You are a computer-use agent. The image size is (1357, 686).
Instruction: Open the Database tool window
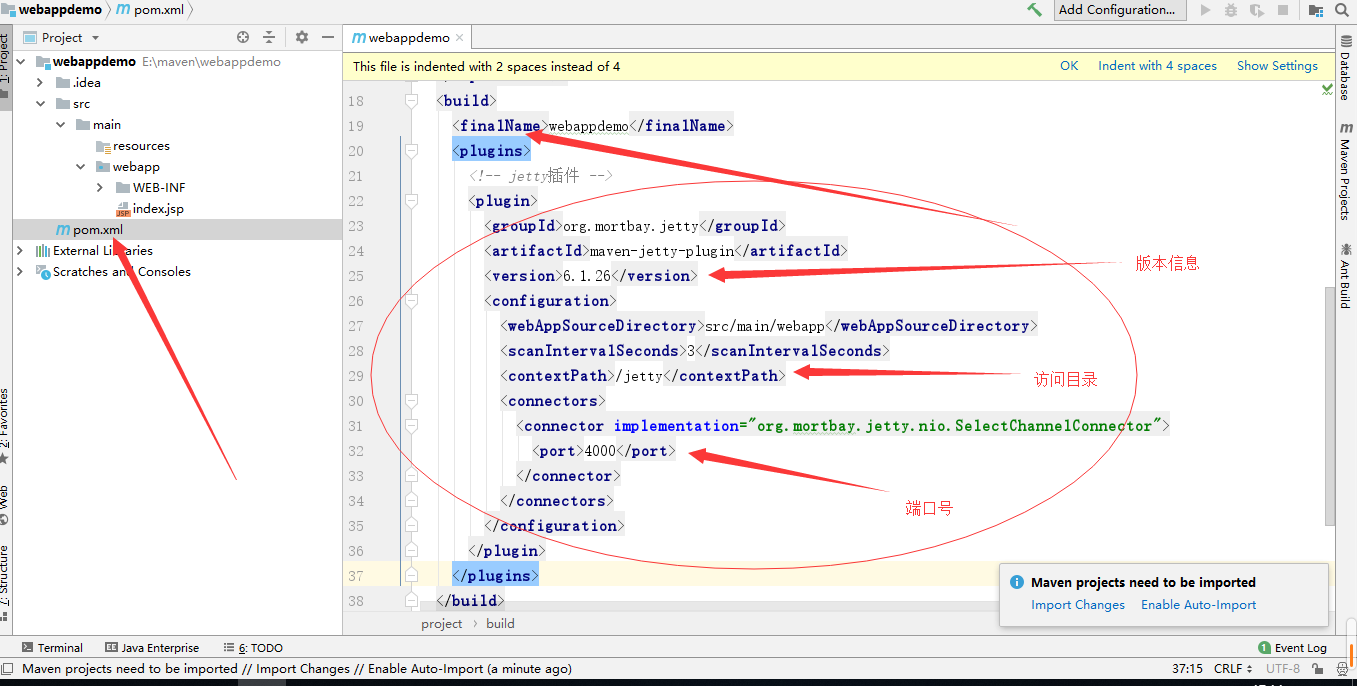(1346, 68)
